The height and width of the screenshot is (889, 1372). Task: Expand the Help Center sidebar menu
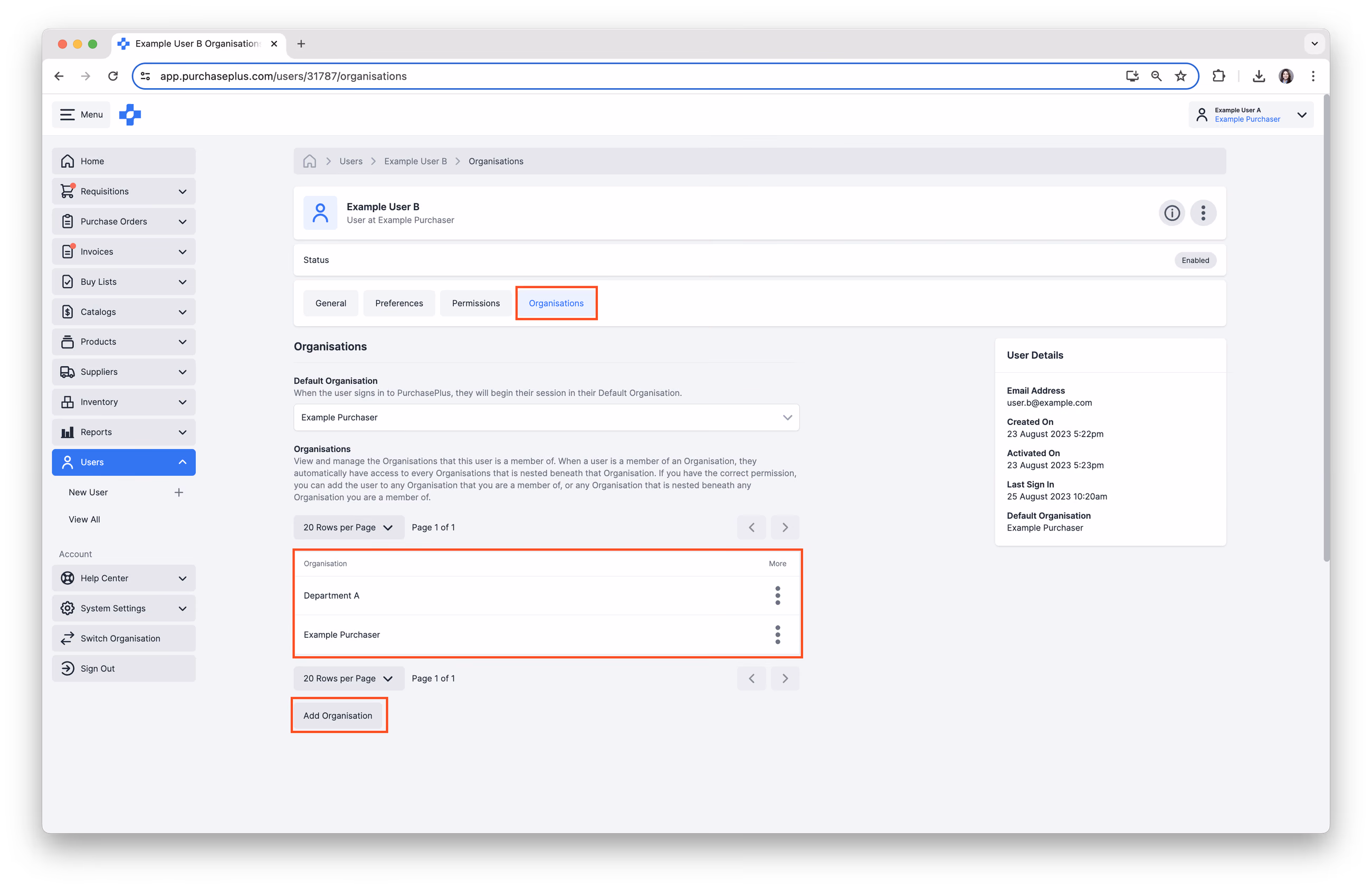point(124,578)
